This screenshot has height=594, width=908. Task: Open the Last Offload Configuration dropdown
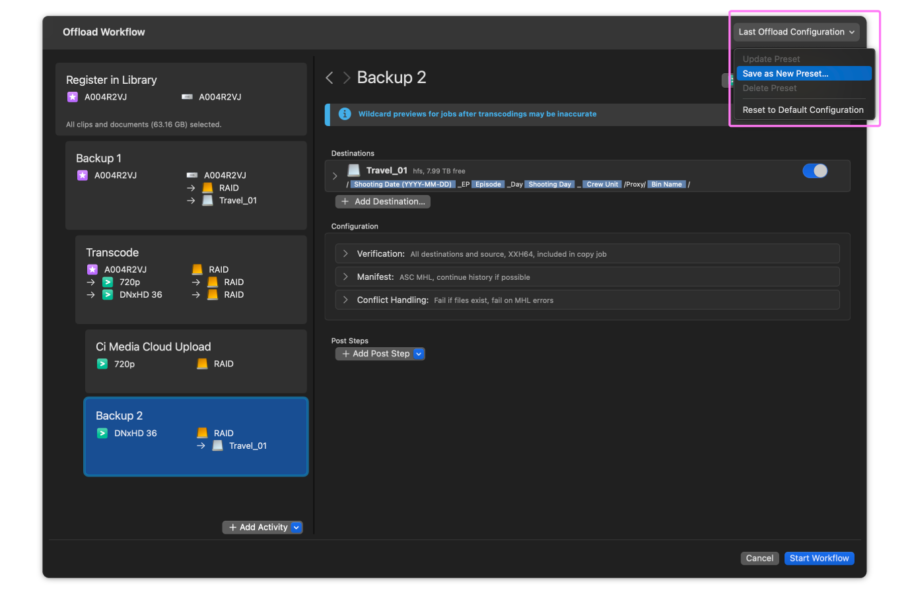(x=796, y=31)
